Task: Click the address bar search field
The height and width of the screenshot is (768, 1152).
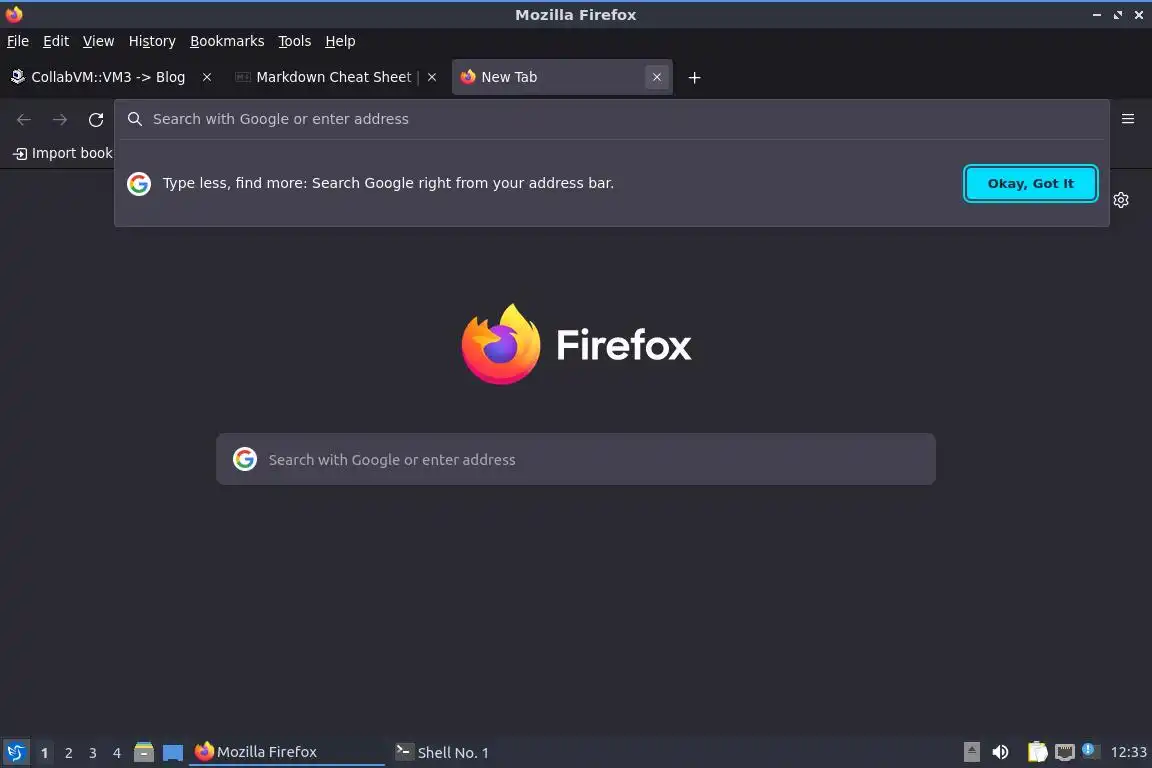Action: coord(611,119)
